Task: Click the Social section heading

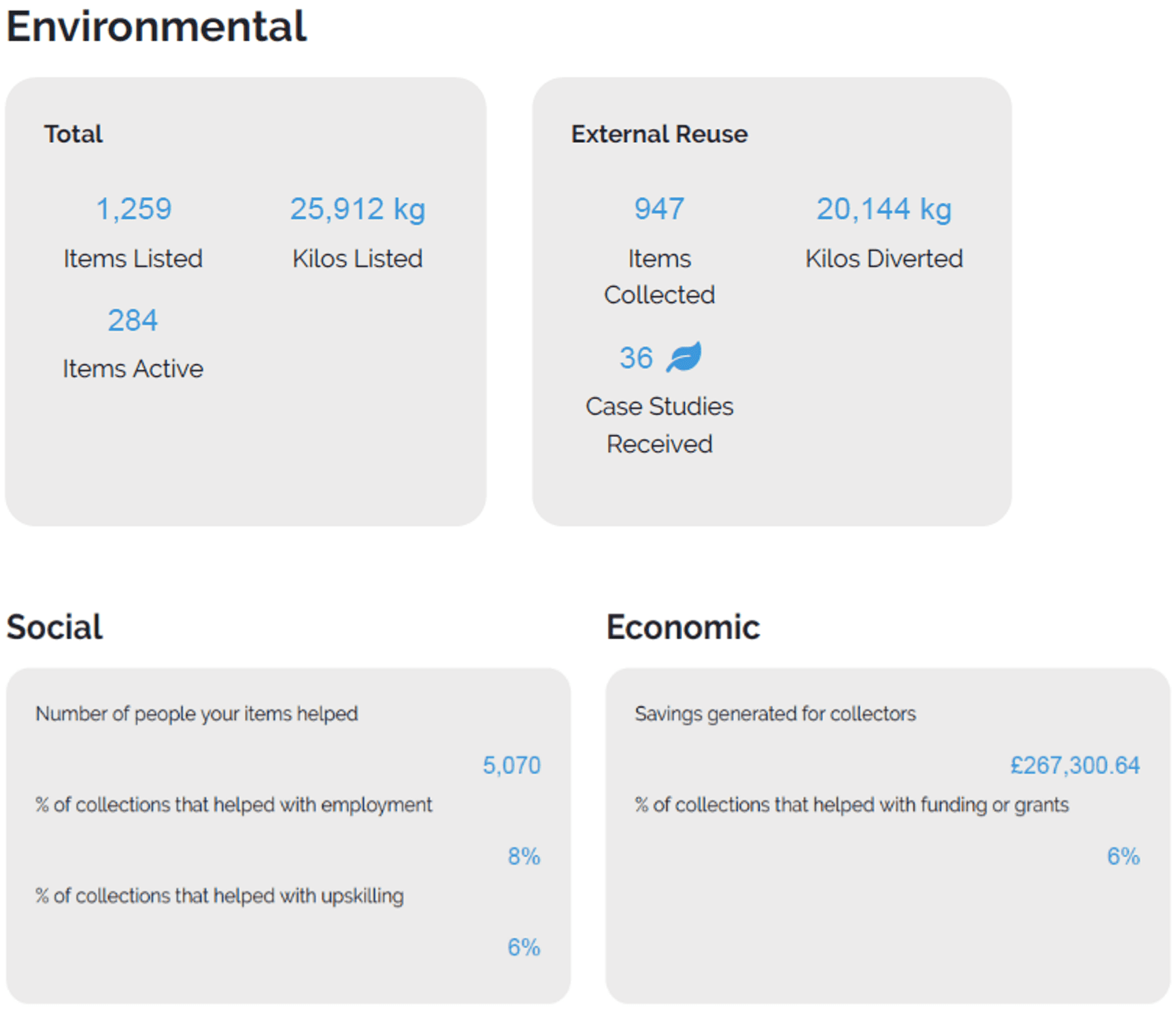Action: pos(54,627)
